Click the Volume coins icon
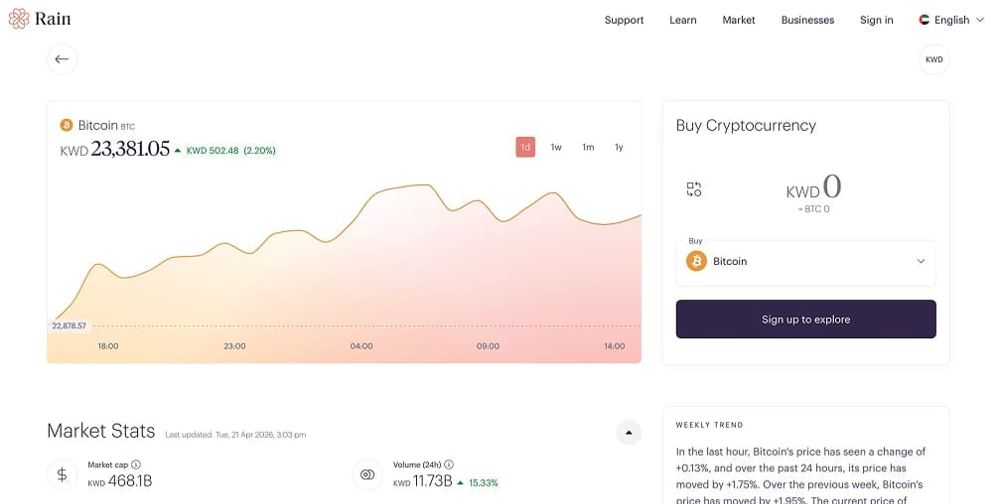 pos(367,475)
